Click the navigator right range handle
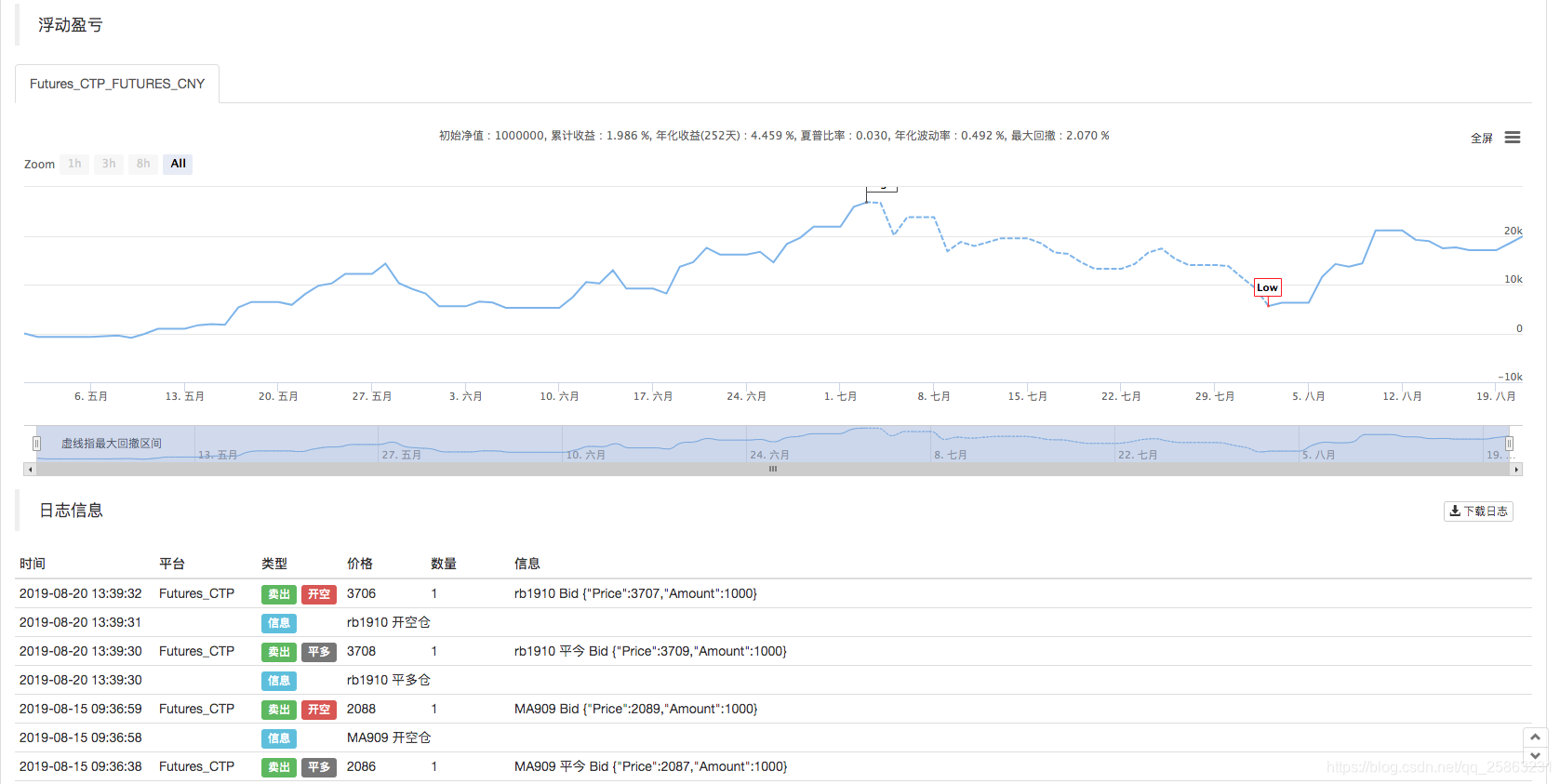The image size is (1560, 784). tap(1509, 444)
